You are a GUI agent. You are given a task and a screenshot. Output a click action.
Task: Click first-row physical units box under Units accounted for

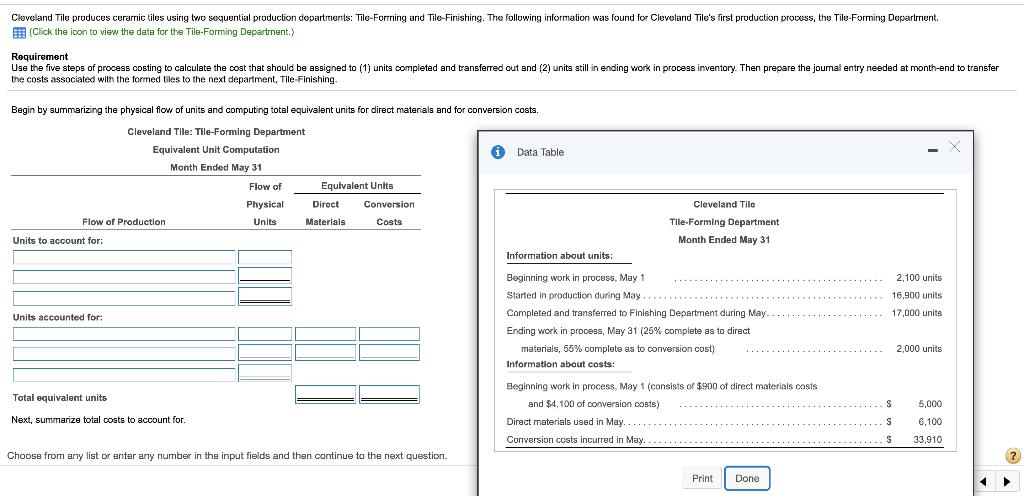point(264,334)
